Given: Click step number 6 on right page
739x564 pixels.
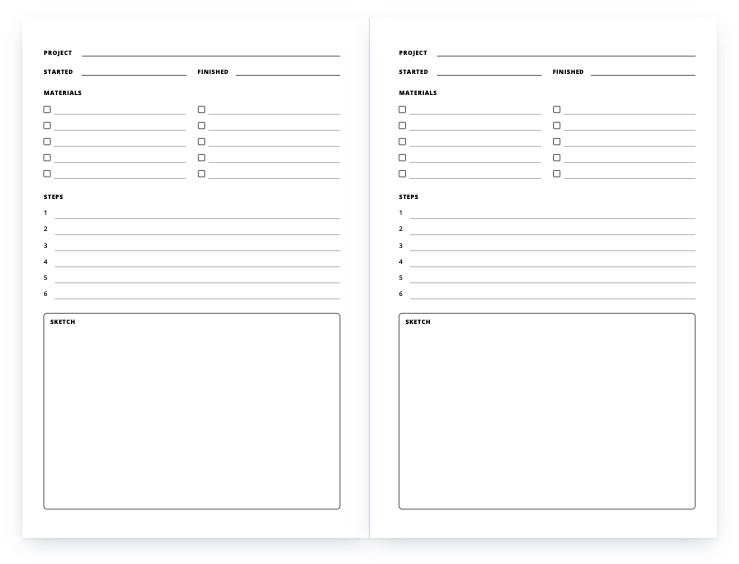Looking at the screenshot, I should click(401, 294).
